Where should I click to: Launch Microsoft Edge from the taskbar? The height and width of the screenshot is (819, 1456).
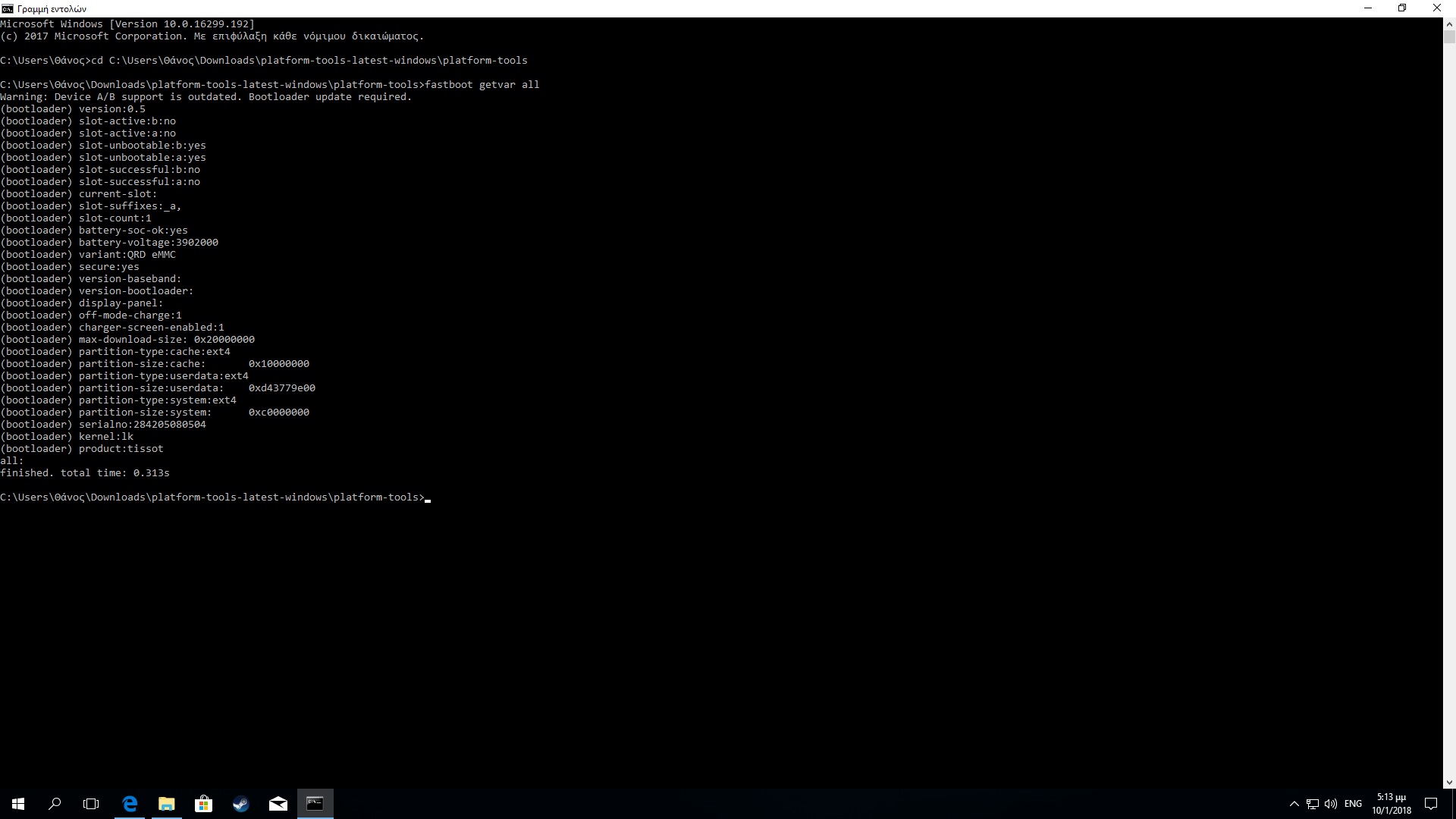coord(130,804)
